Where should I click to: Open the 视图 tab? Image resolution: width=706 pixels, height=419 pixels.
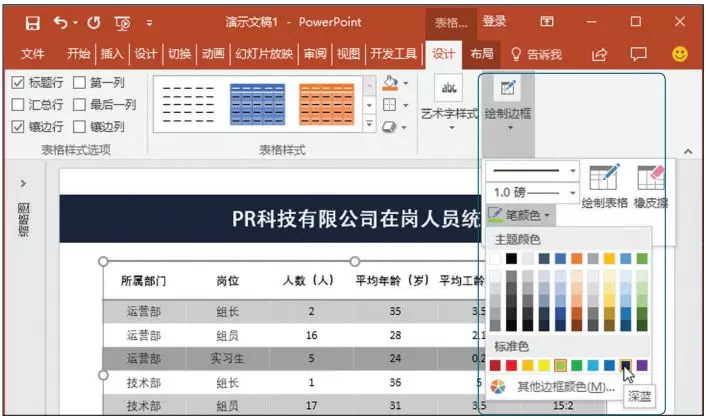(x=348, y=54)
